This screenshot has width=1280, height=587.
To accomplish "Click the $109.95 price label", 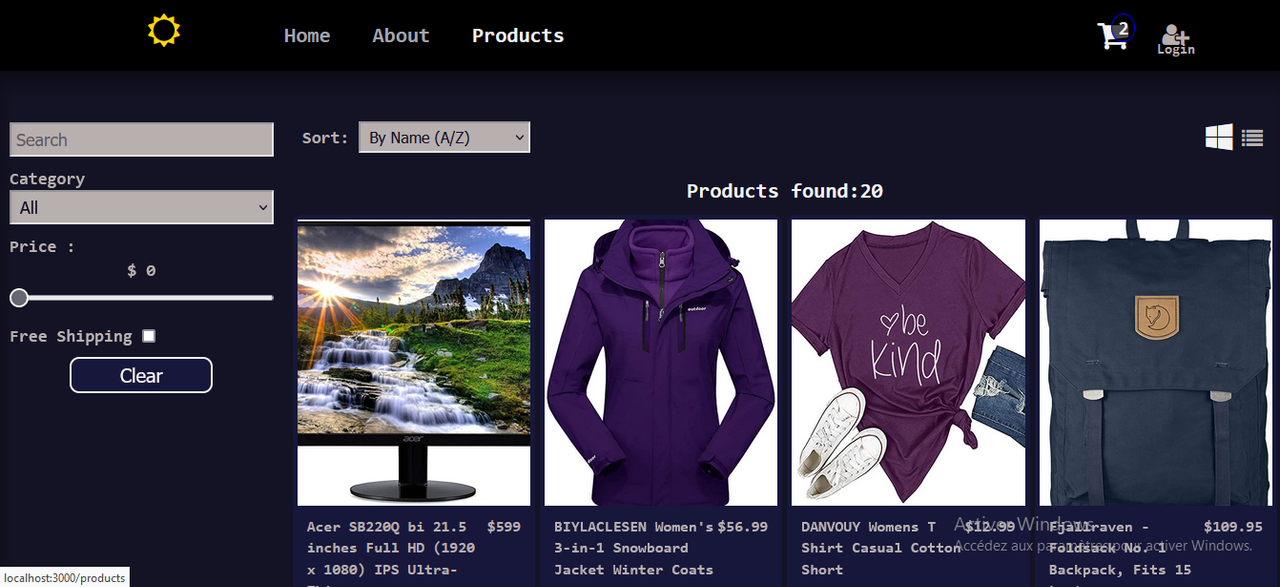I will click(x=1233, y=527).
